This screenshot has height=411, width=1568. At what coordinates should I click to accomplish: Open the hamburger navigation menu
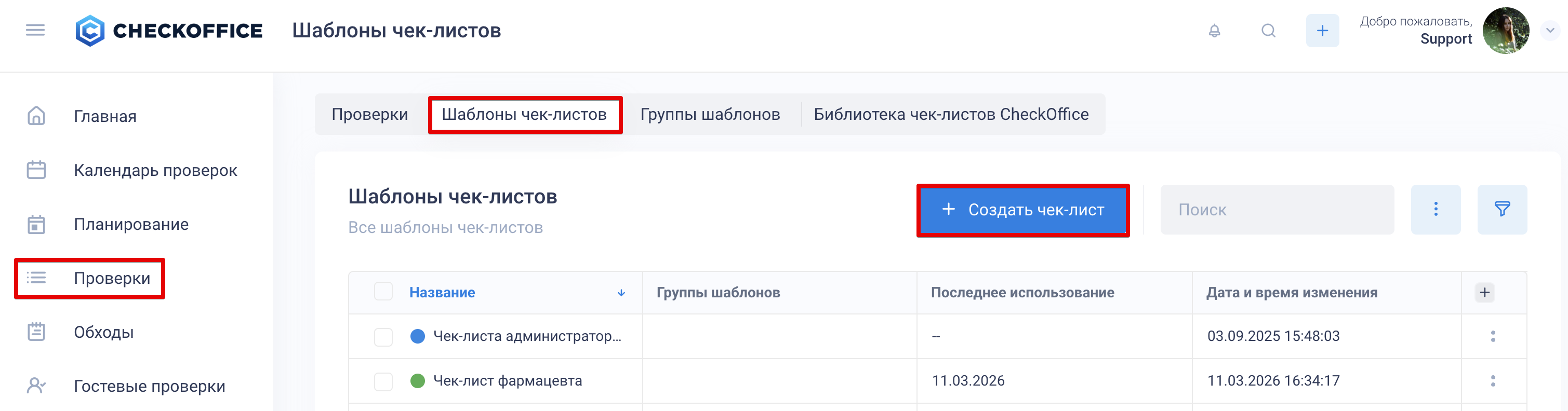pos(35,31)
